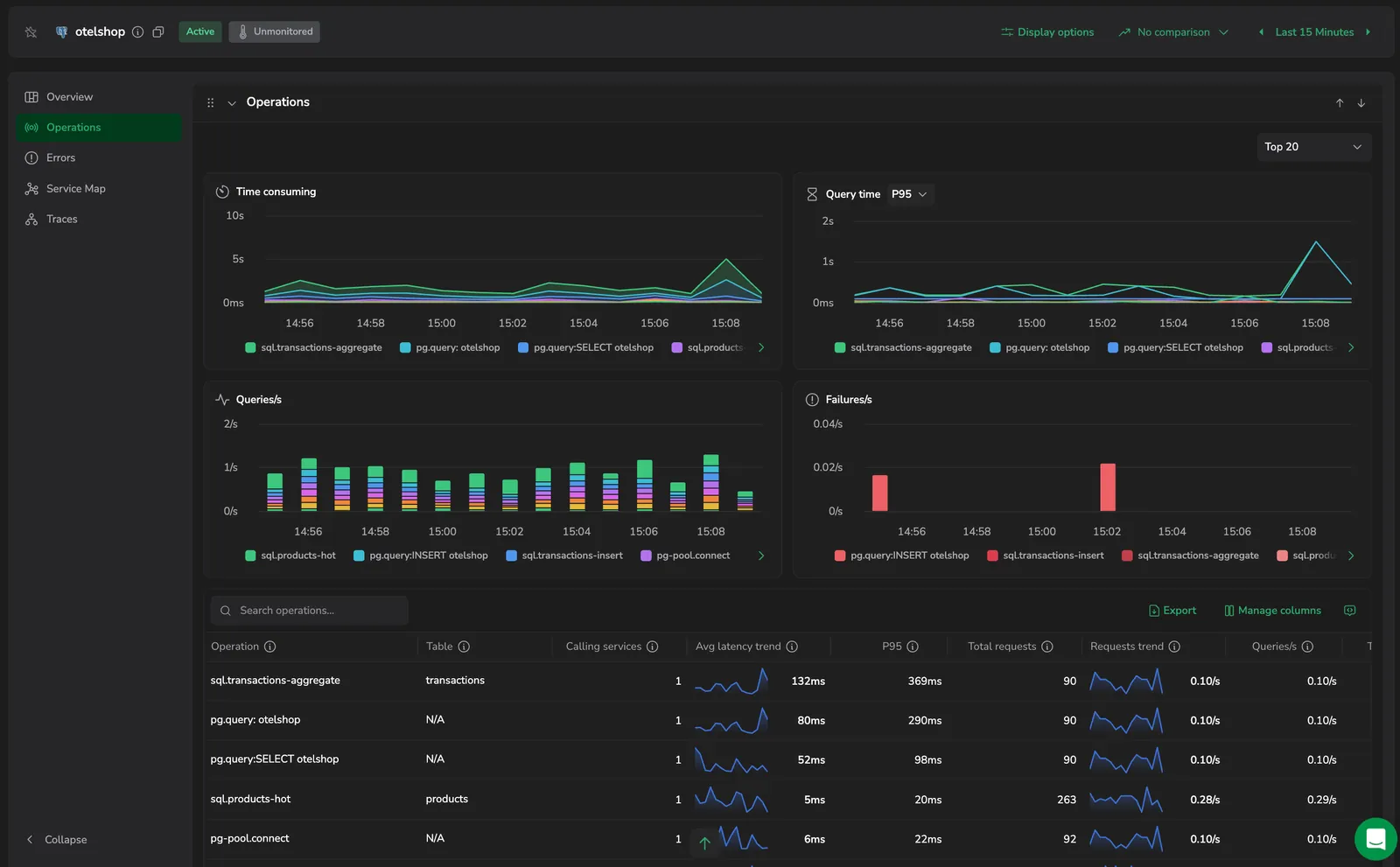
Task: Toggle pg-pool.connect series in Queries/s legend
Action: [x=685, y=556]
